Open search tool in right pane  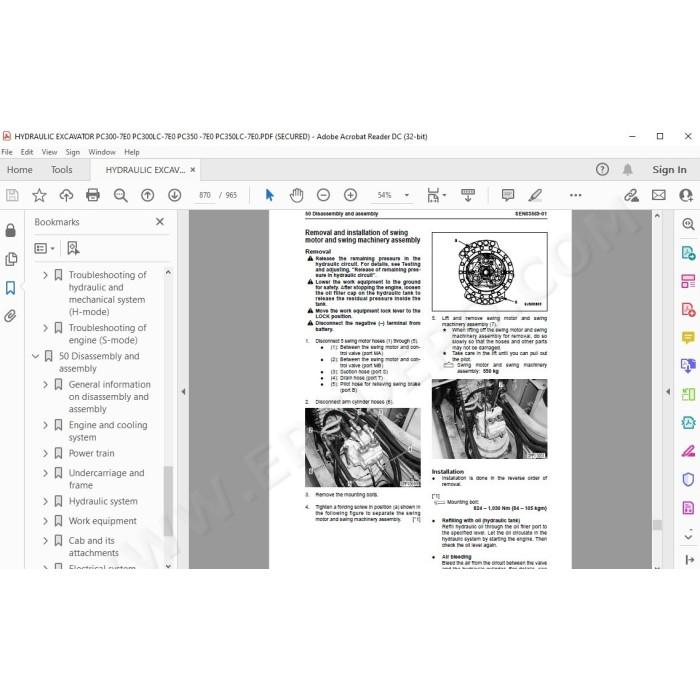tap(688, 224)
